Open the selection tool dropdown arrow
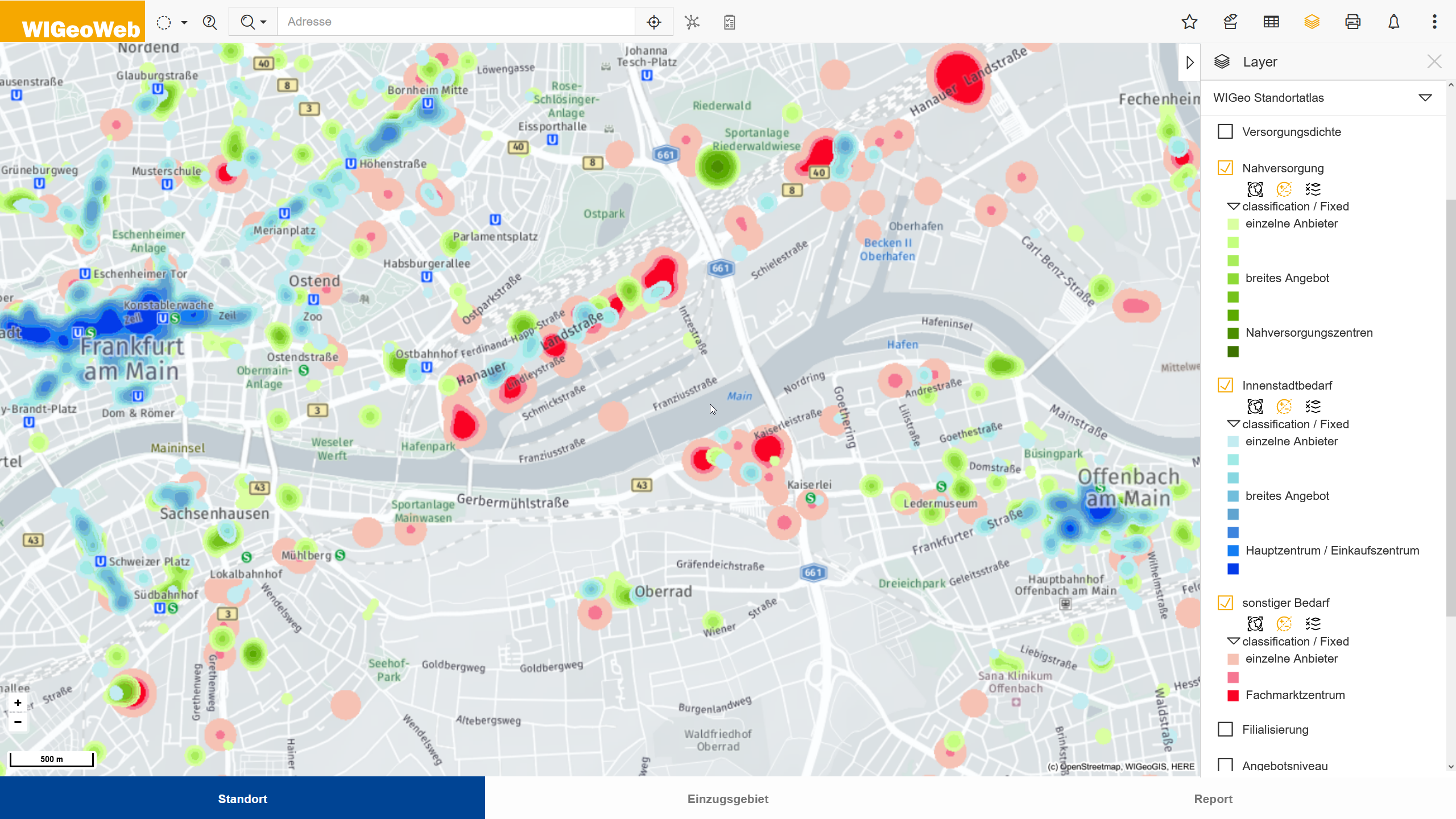The width and height of the screenshot is (1456, 819). tap(184, 23)
